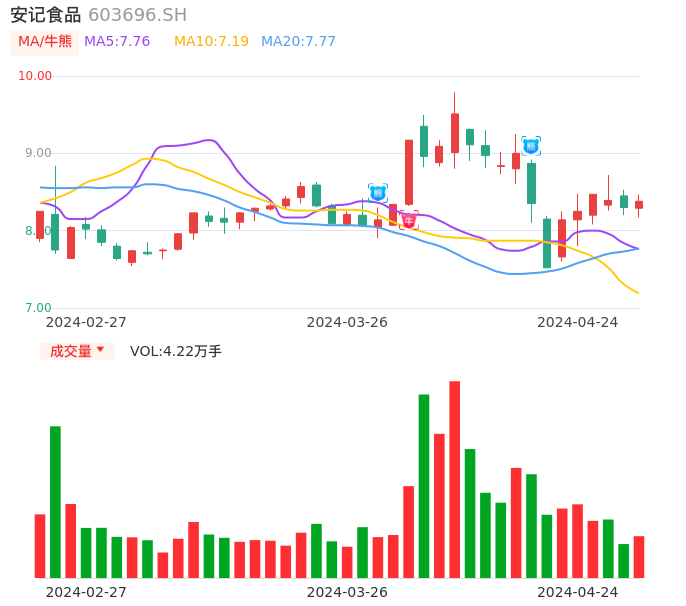Image resolution: width=686 pixels, height=606 pixels.
Task: Toggle the MA20 legend line
Action: pyautogui.click(x=298, y=42)
